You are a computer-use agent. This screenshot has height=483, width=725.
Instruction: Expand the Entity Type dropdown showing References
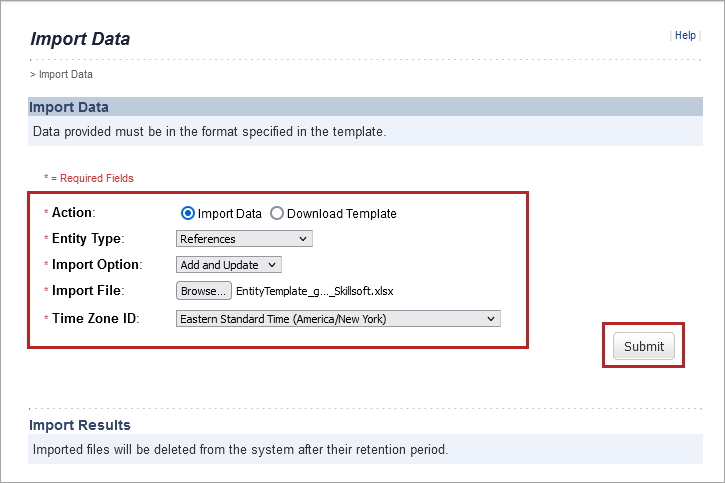tap(244, 239)
